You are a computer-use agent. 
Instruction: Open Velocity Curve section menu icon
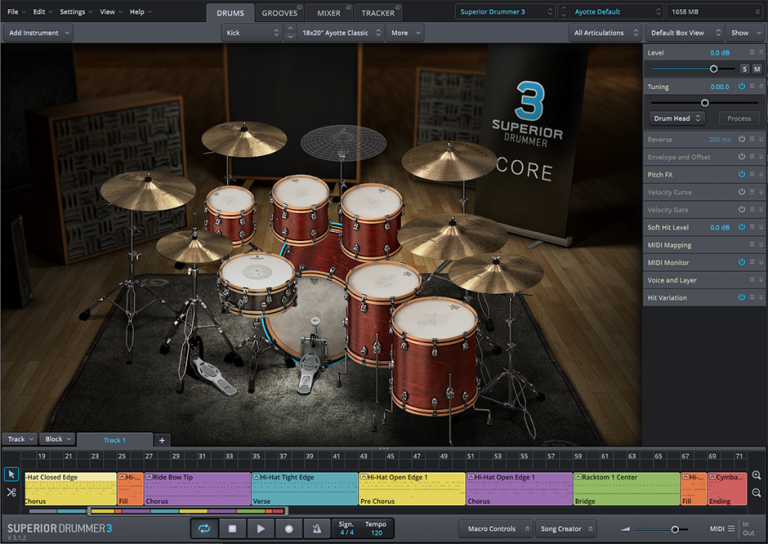tap(752, 191)
